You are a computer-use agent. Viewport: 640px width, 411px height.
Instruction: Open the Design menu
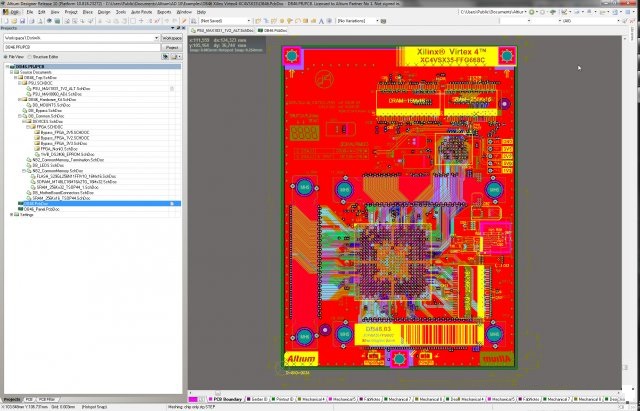tap(104, 12)
